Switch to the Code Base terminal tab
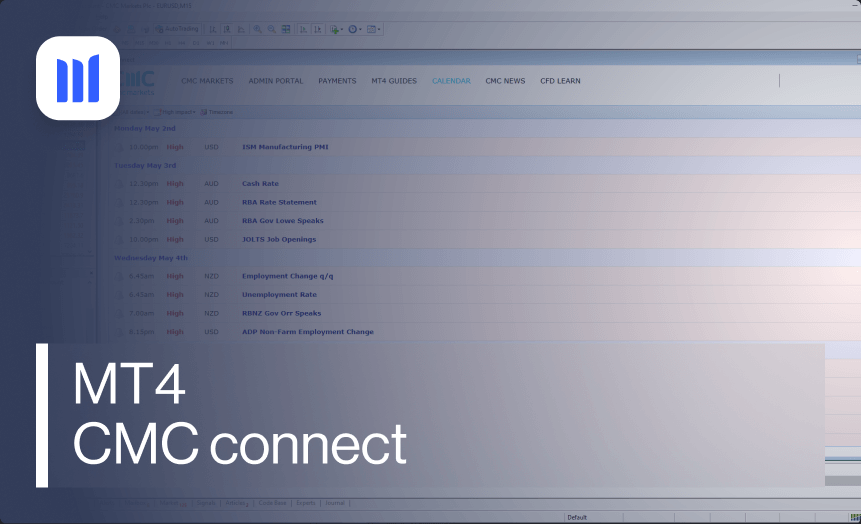Screen dimensions: 861x524 272,503
